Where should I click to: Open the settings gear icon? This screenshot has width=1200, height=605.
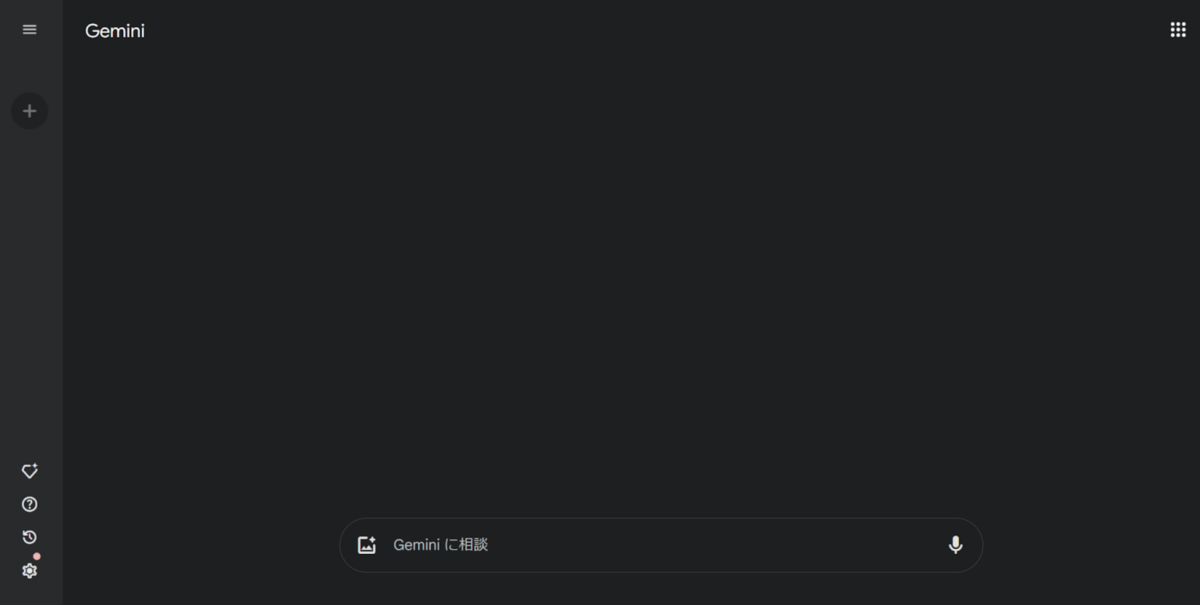[x=29, y=571]
